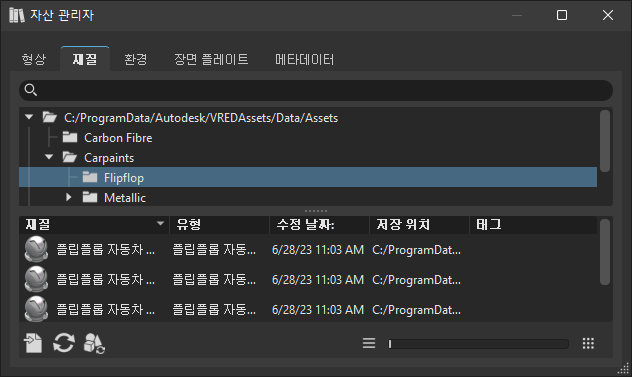Click the material list vertical scrollbar
The width and height of the screenshot is (632, 377).
coord(605,252)
